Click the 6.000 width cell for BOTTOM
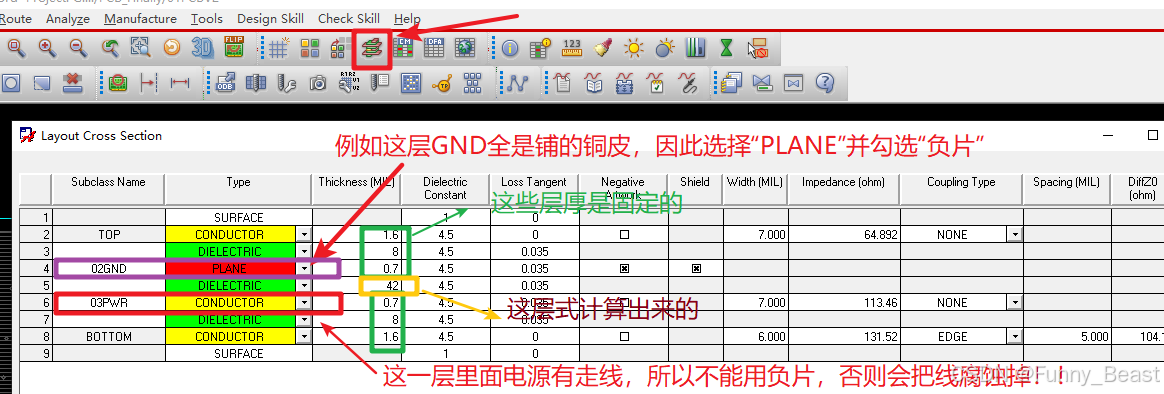This screenshot has width=1164, height=394. (755, 337)
